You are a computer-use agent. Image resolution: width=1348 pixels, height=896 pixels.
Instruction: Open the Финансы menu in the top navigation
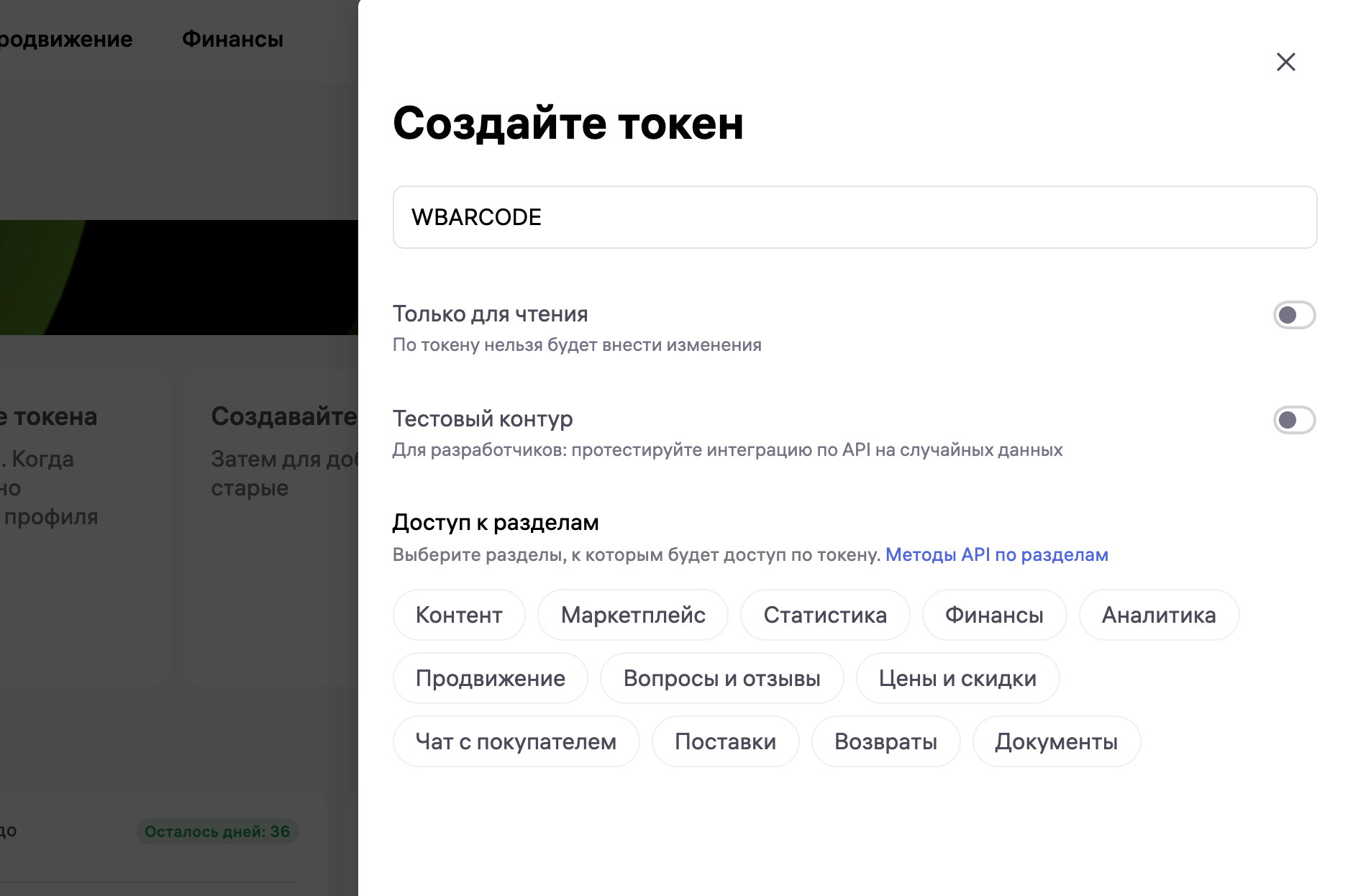(232, 40)
